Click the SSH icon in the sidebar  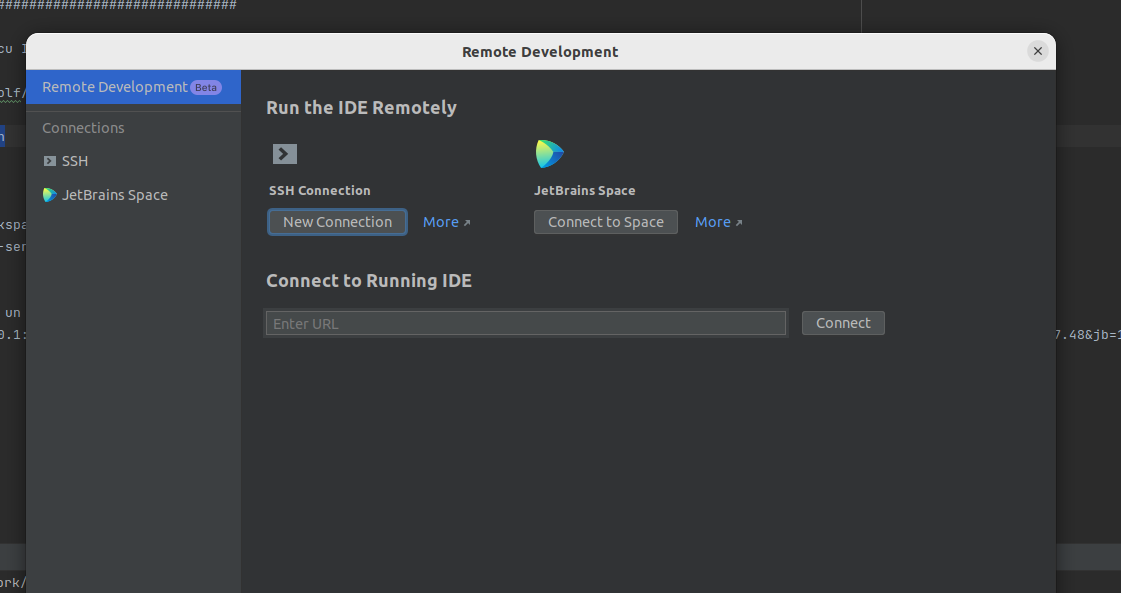point(48,160)
